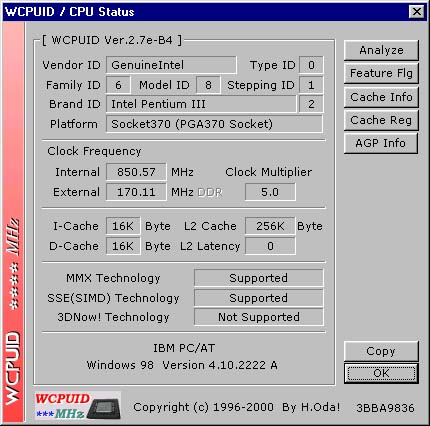
Task: Select the Vendor ID GenuineIntel field
Action: [x=171, y=65]
